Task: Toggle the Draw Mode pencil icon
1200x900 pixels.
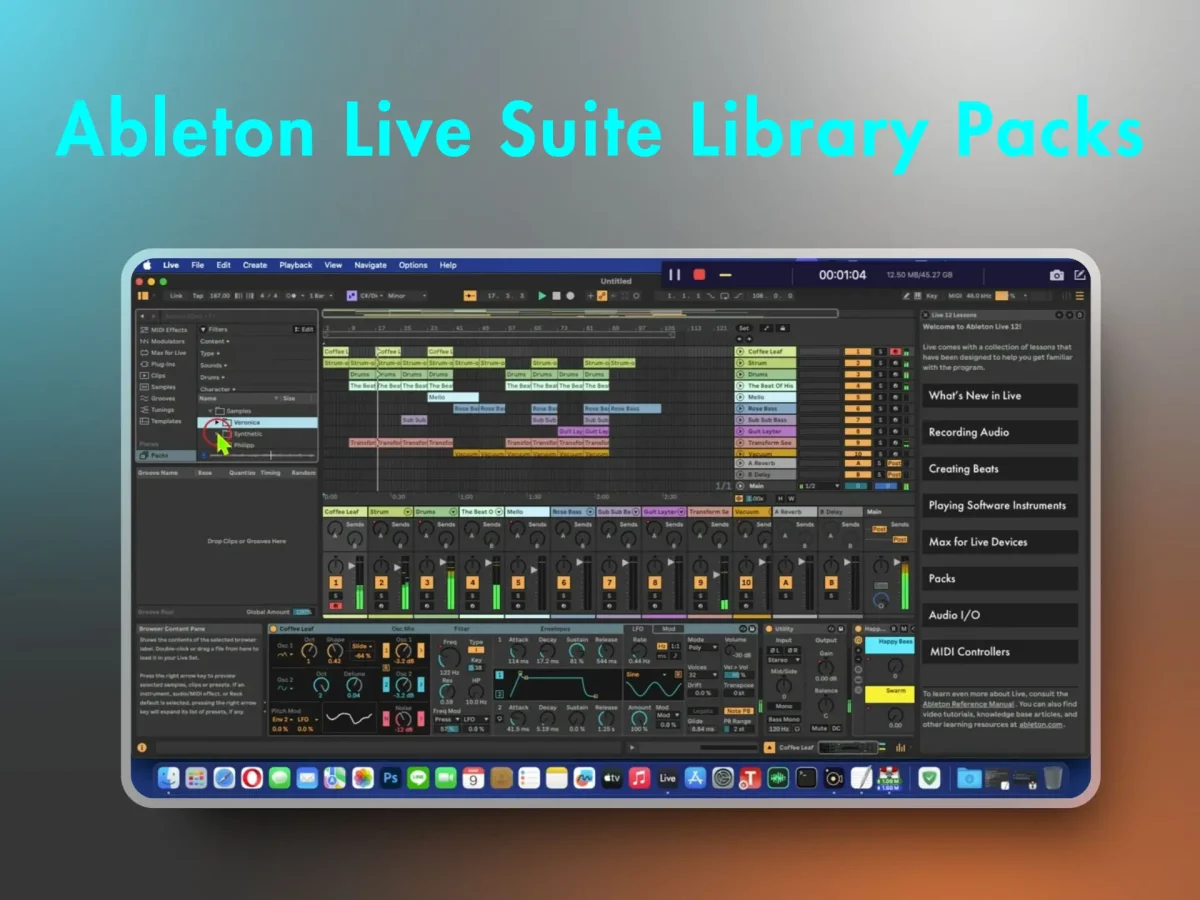Action: click(x=908, y=296)
